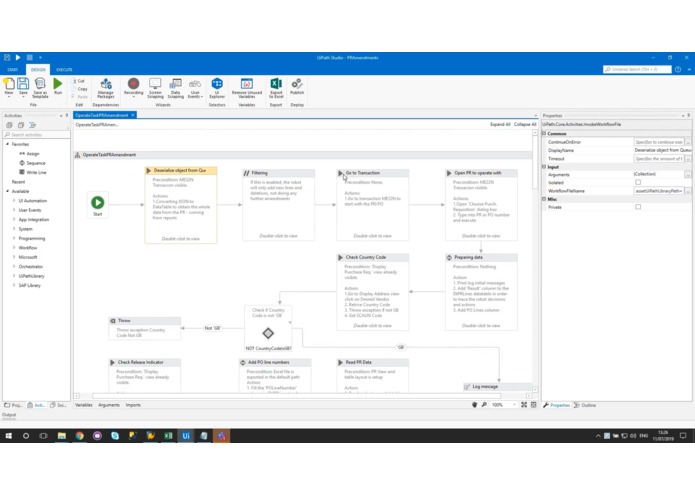This screenshot has width=695, height=494.
Task: Click the flow decision diamond
Action: tap(268, 333)
